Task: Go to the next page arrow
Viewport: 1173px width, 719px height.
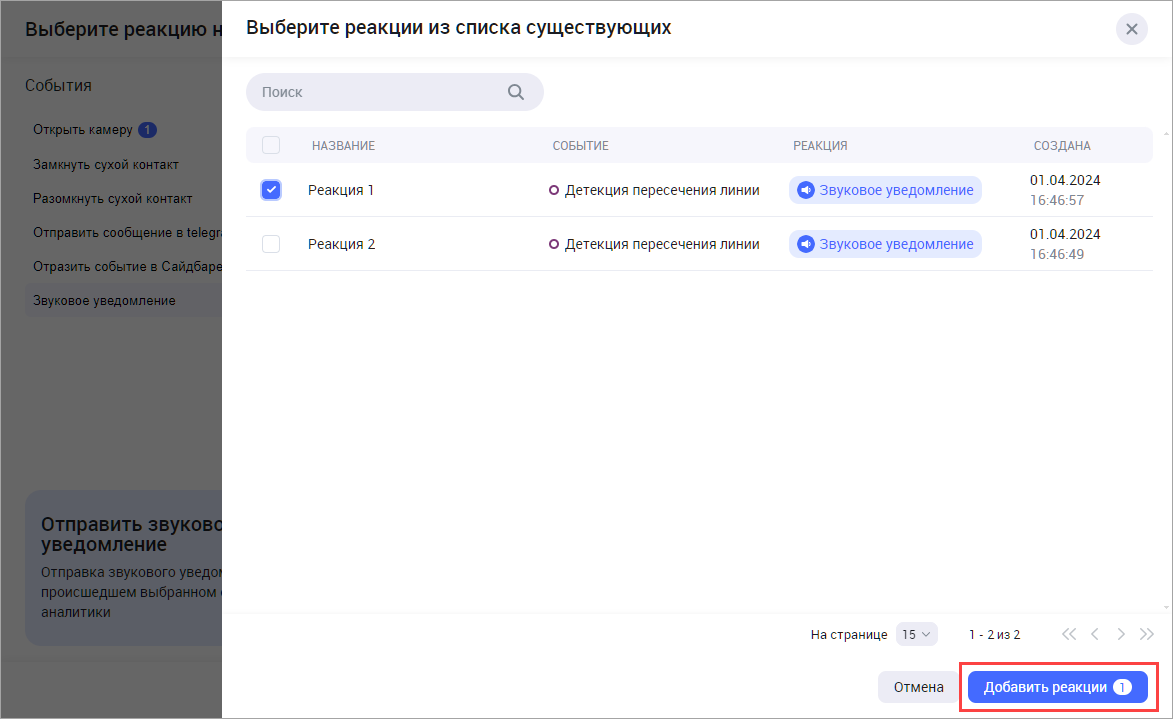Action: coord(1121,634)
